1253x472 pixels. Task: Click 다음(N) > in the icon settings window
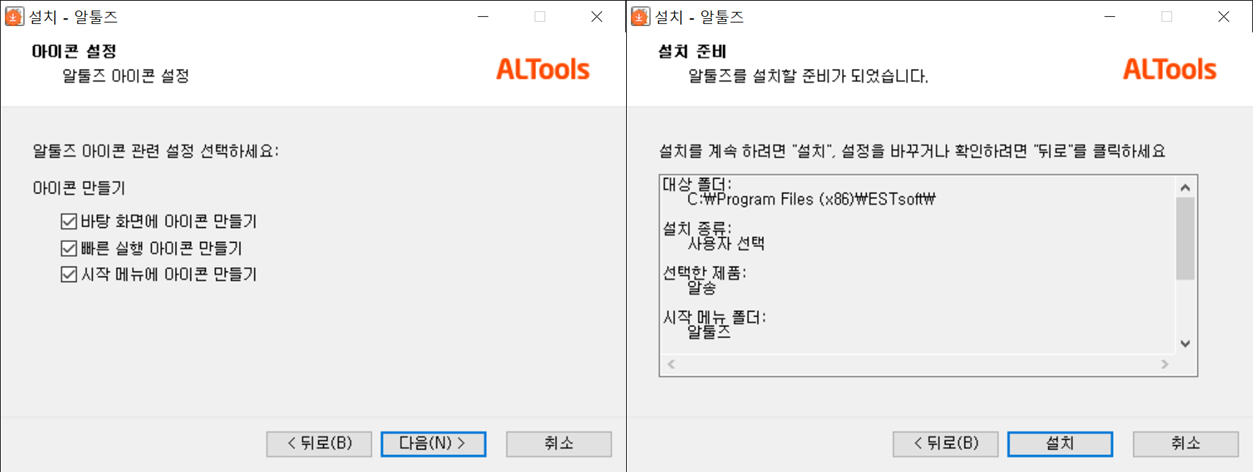click(433, 443)
